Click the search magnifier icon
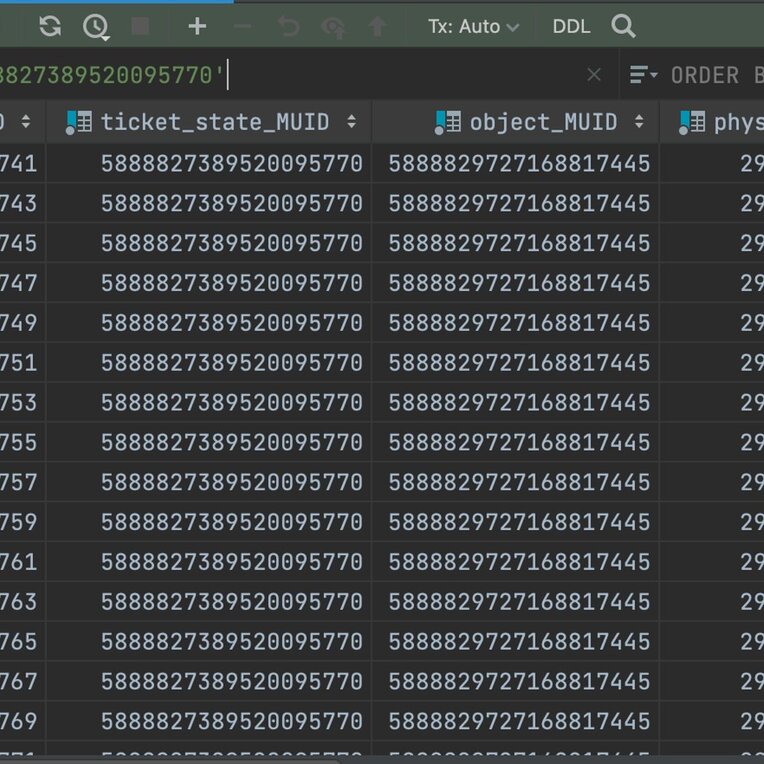The height and width of the screenshot is (764, 764). coord(623,27)
